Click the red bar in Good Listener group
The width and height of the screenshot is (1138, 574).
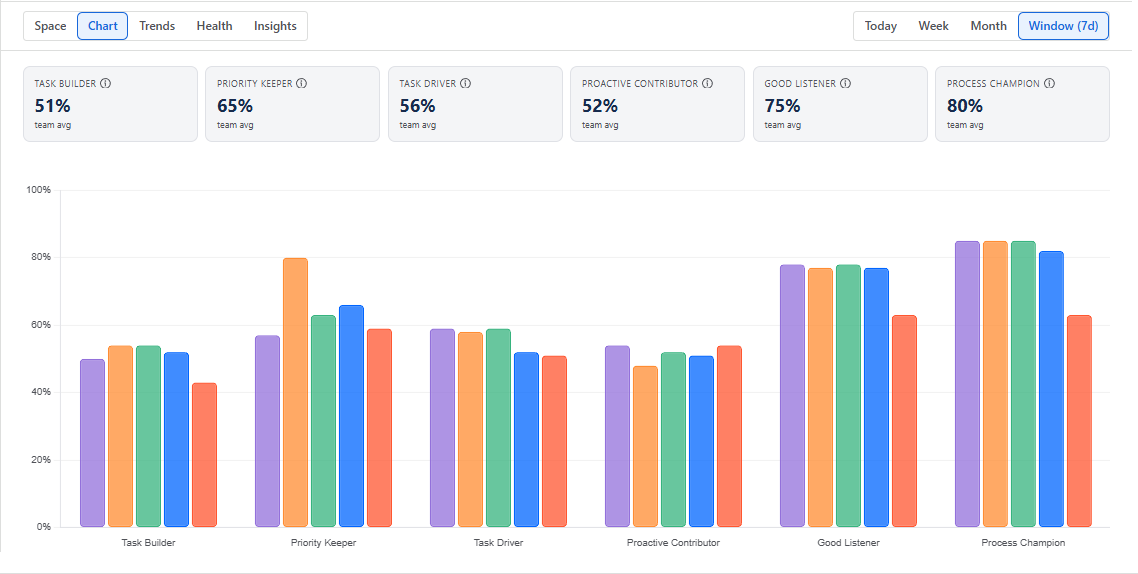[904, 421]
